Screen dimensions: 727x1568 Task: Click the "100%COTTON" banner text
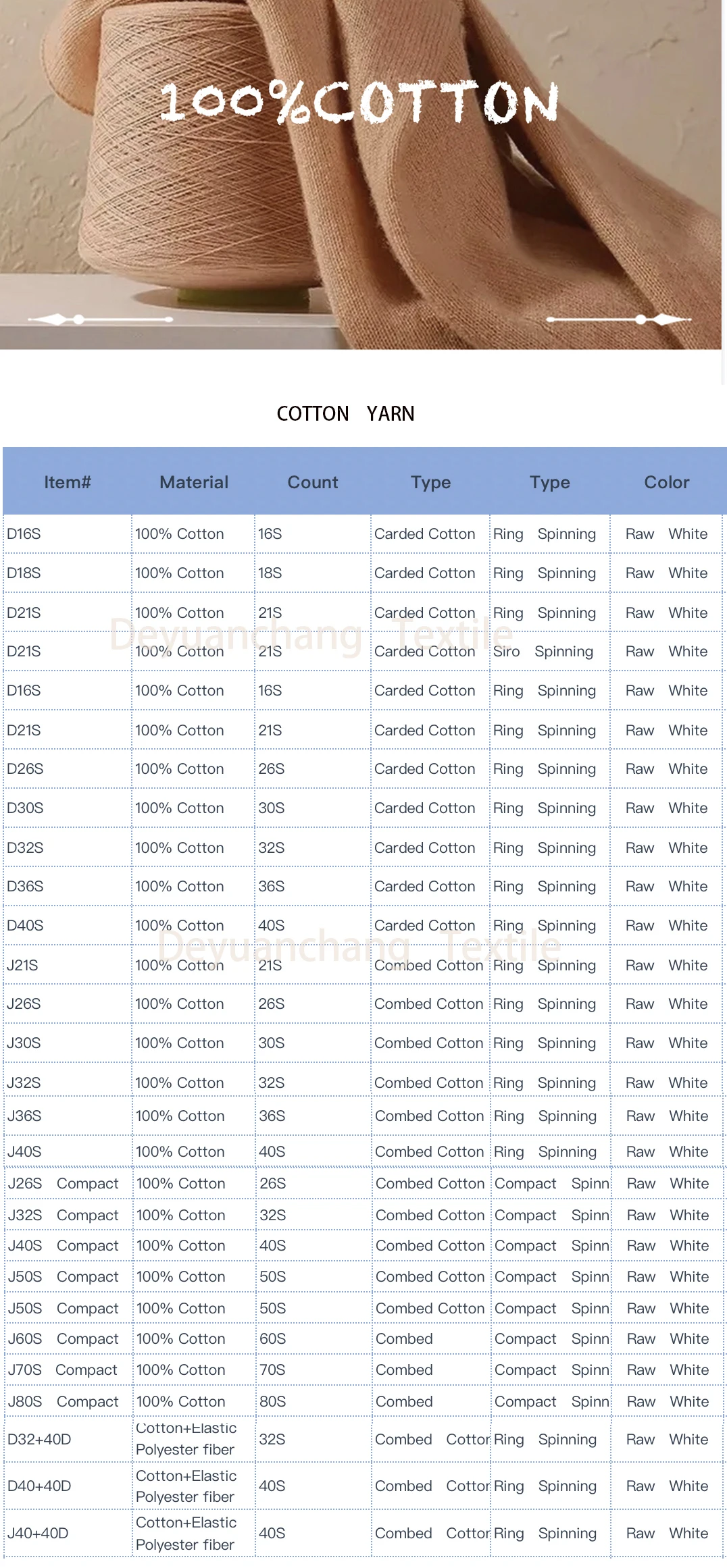coord(359,103)
